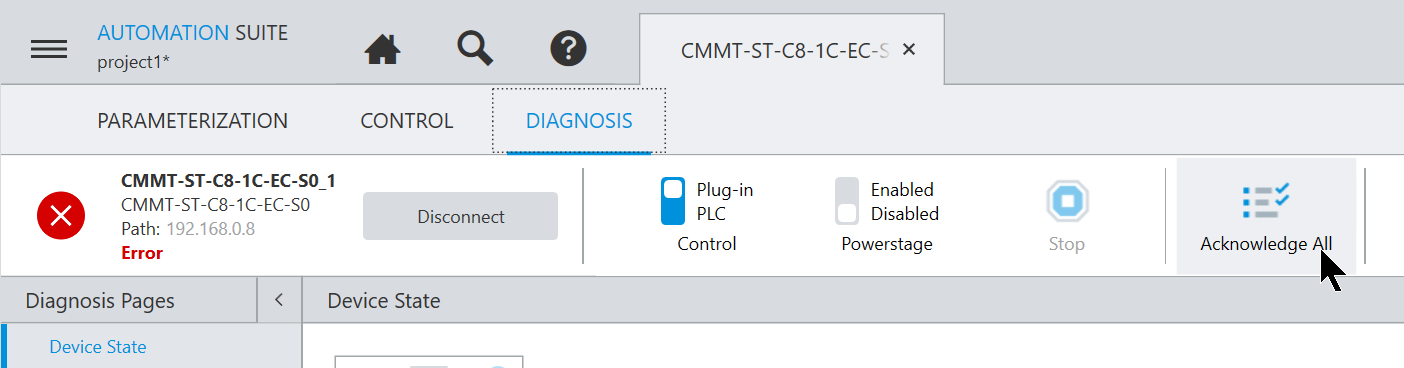
Task: Toggle the Plug-in/PLC control switch
Action: 673,201
